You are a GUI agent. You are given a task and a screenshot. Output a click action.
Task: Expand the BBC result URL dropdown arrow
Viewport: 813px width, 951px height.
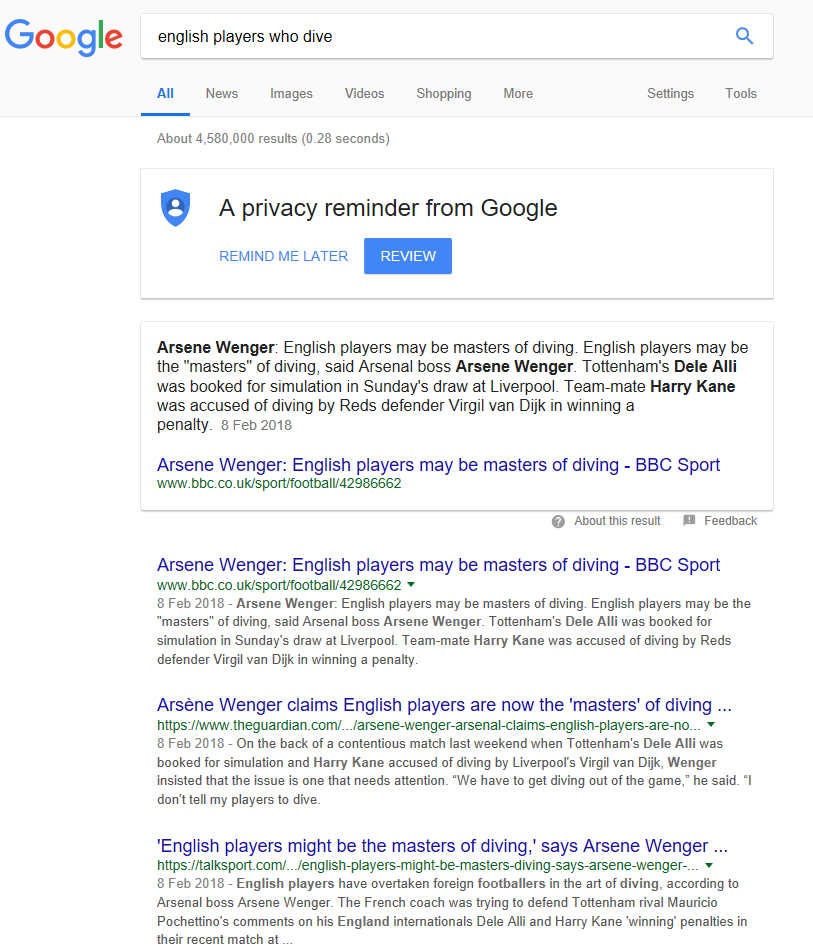coord(411,585)
